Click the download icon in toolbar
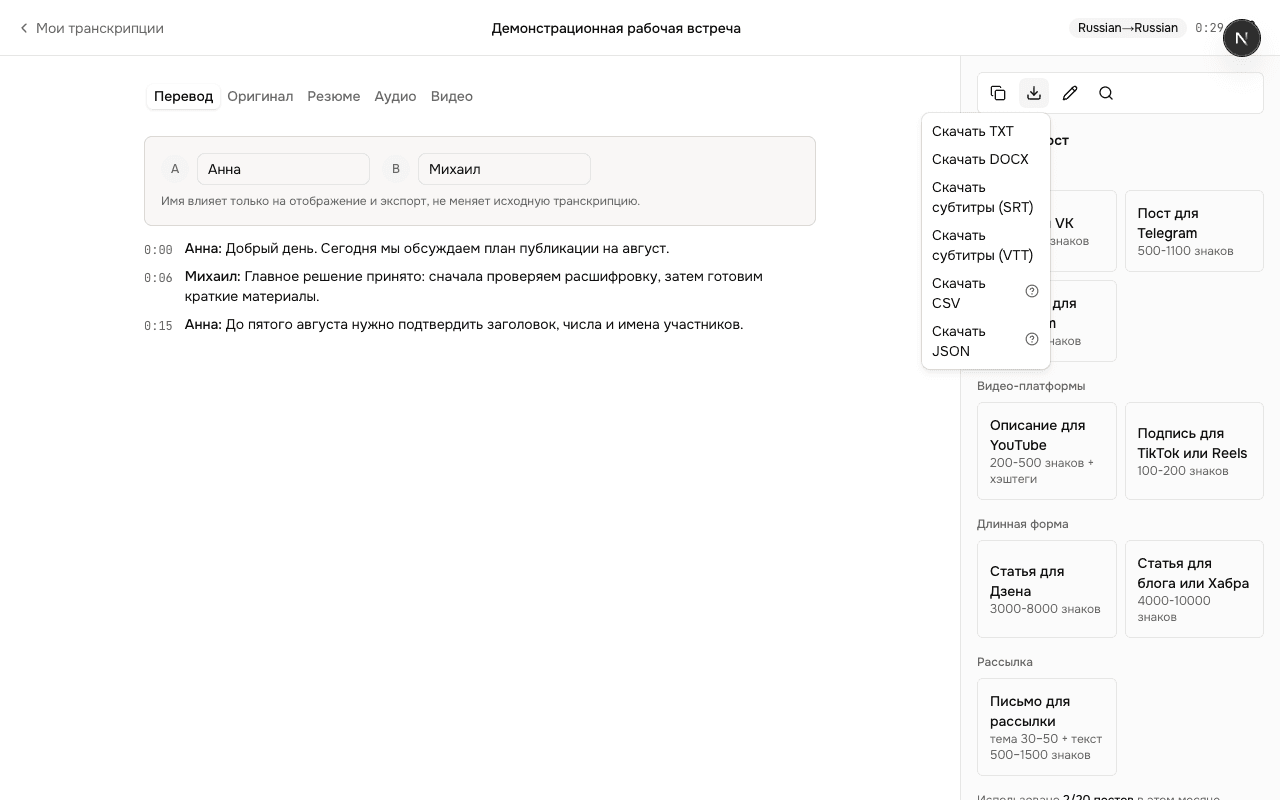 click(x=1034, y=93)
